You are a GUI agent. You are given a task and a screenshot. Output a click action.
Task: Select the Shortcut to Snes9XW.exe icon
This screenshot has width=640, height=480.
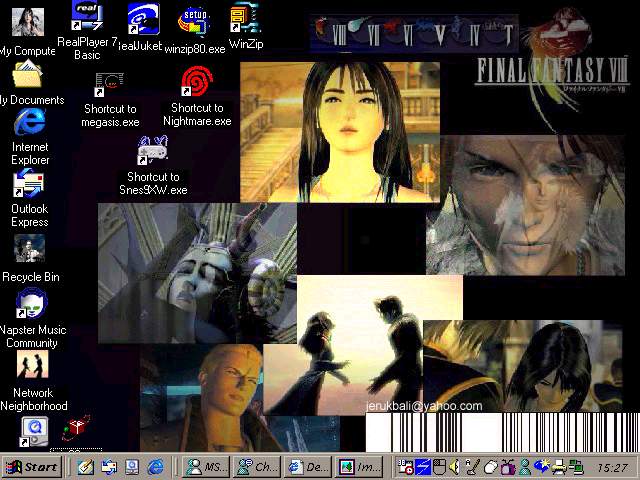(x=152, y=152)
